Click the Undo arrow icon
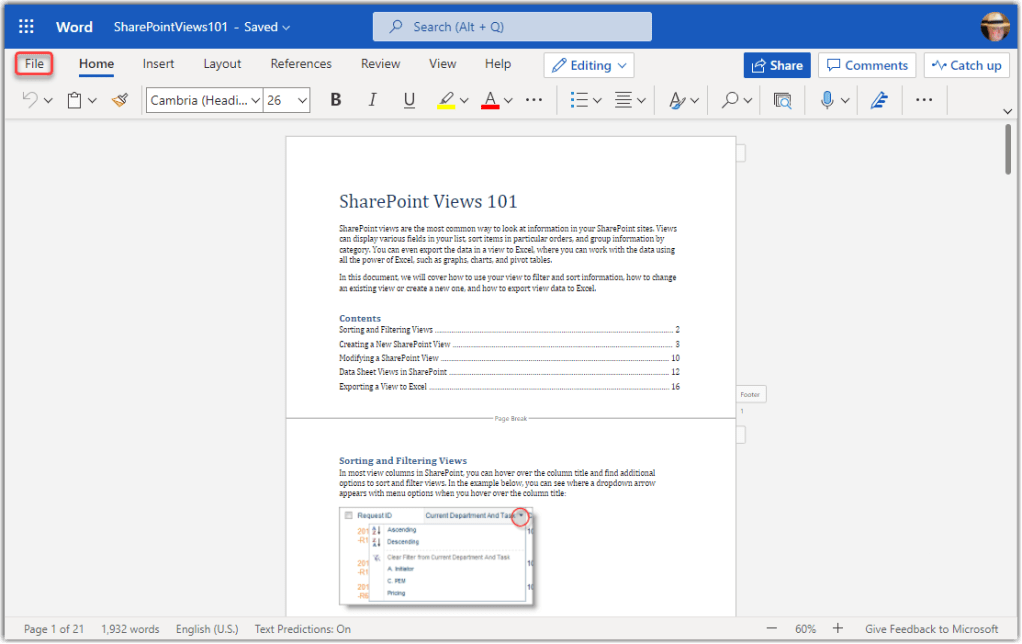1022x644 pixels. coord(30,100)
